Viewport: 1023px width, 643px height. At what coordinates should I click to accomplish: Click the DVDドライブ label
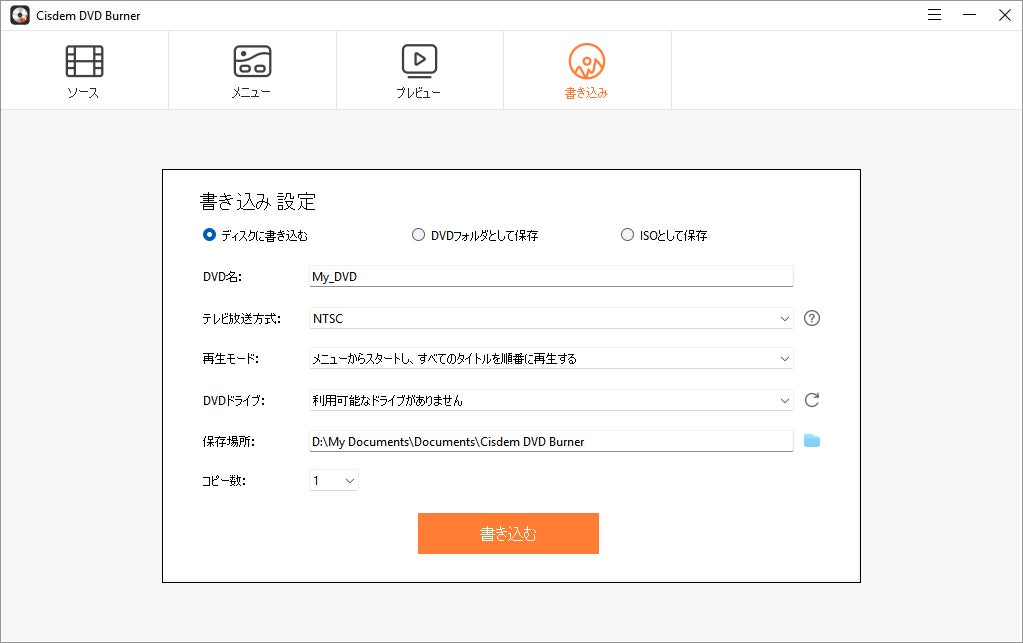pos(234,400)
